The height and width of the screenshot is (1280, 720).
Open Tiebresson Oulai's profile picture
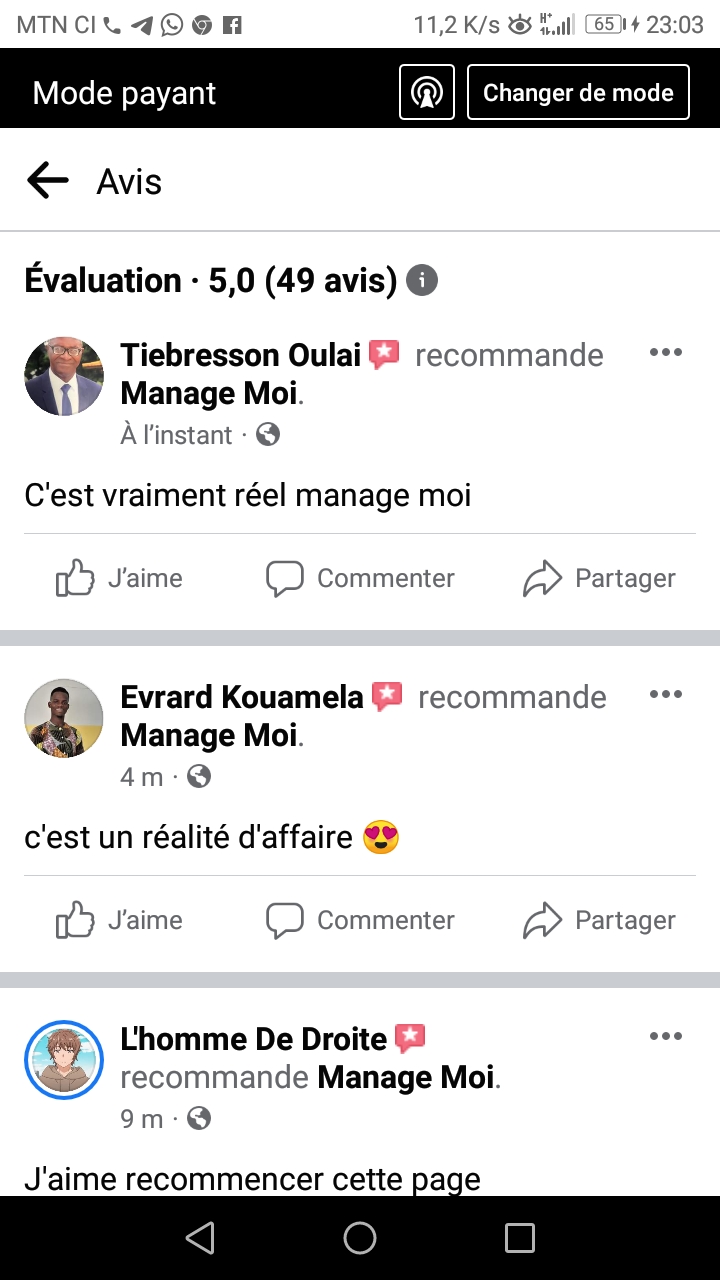click(x=64, y=376)
